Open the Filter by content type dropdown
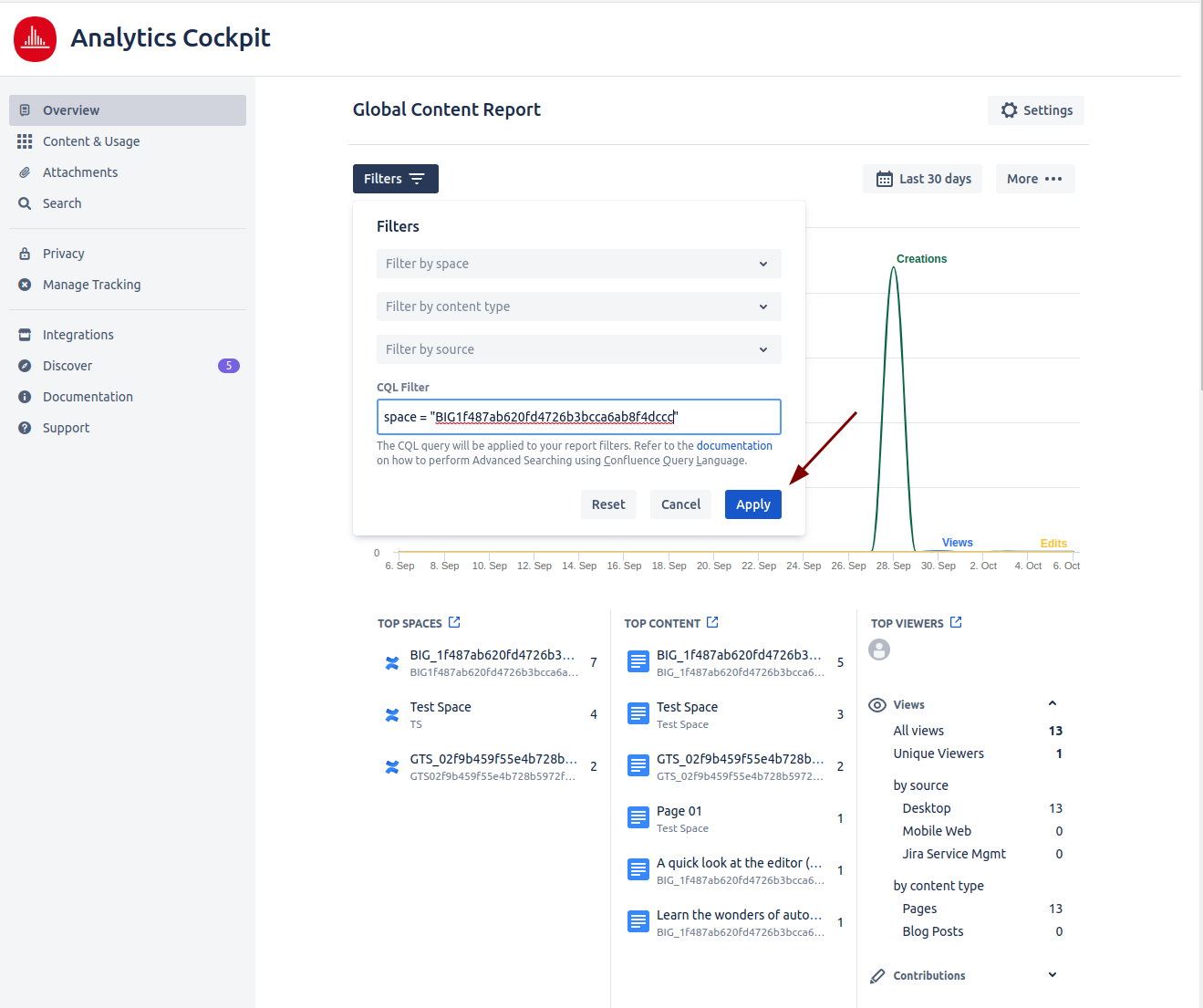1203x1008 pixels. click(578, 307)
